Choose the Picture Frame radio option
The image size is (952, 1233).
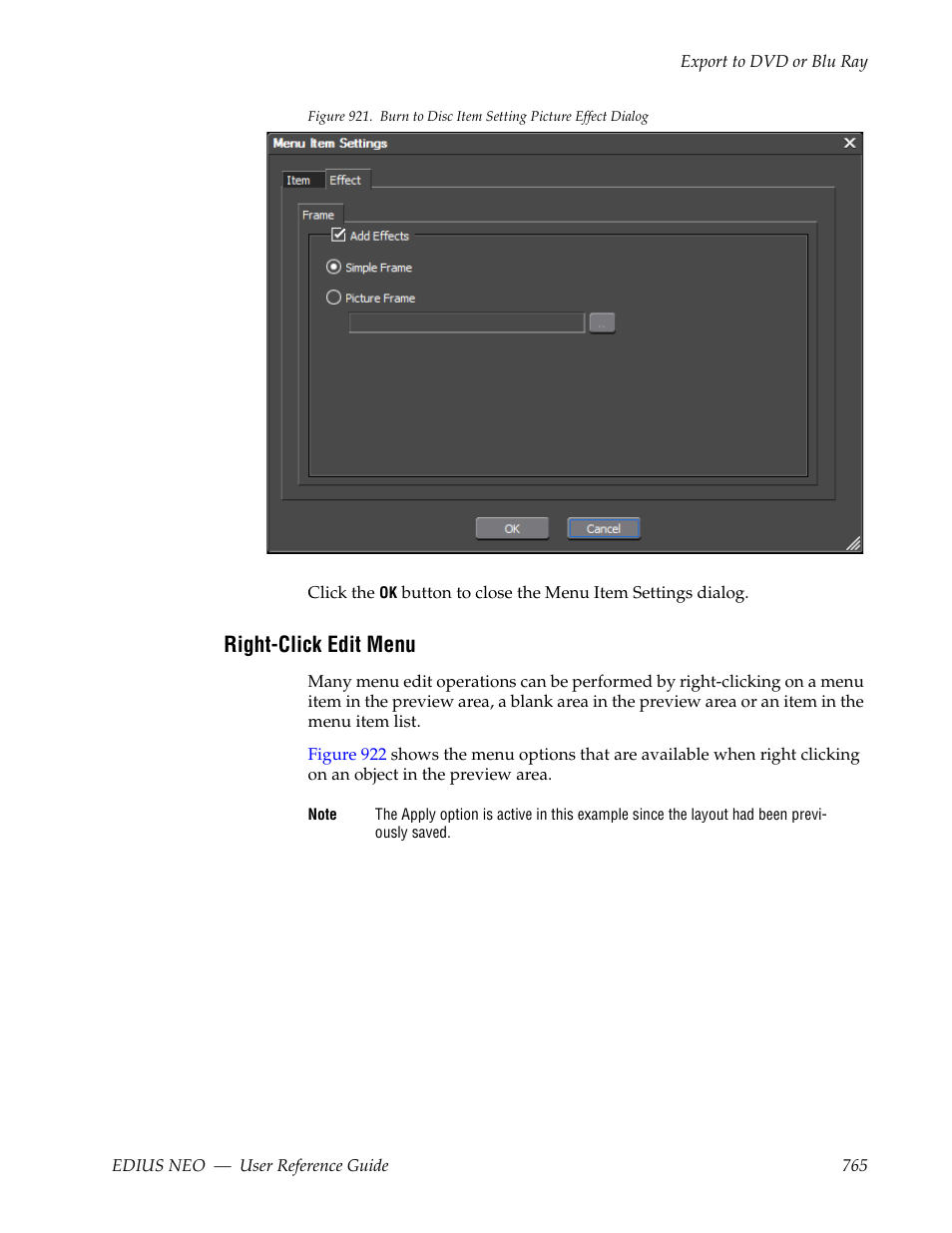tap(333, 298)
